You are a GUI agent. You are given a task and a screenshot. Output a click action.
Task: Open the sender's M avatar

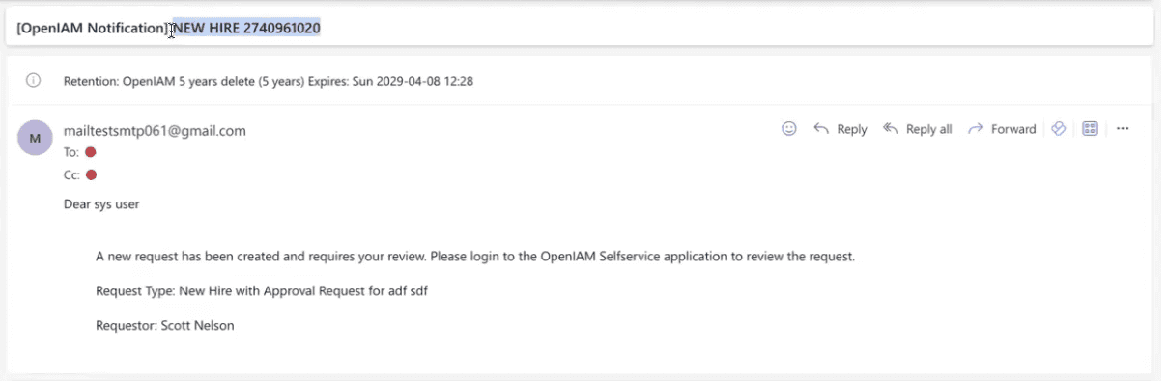pyautogui.click(x=34, y=138)
